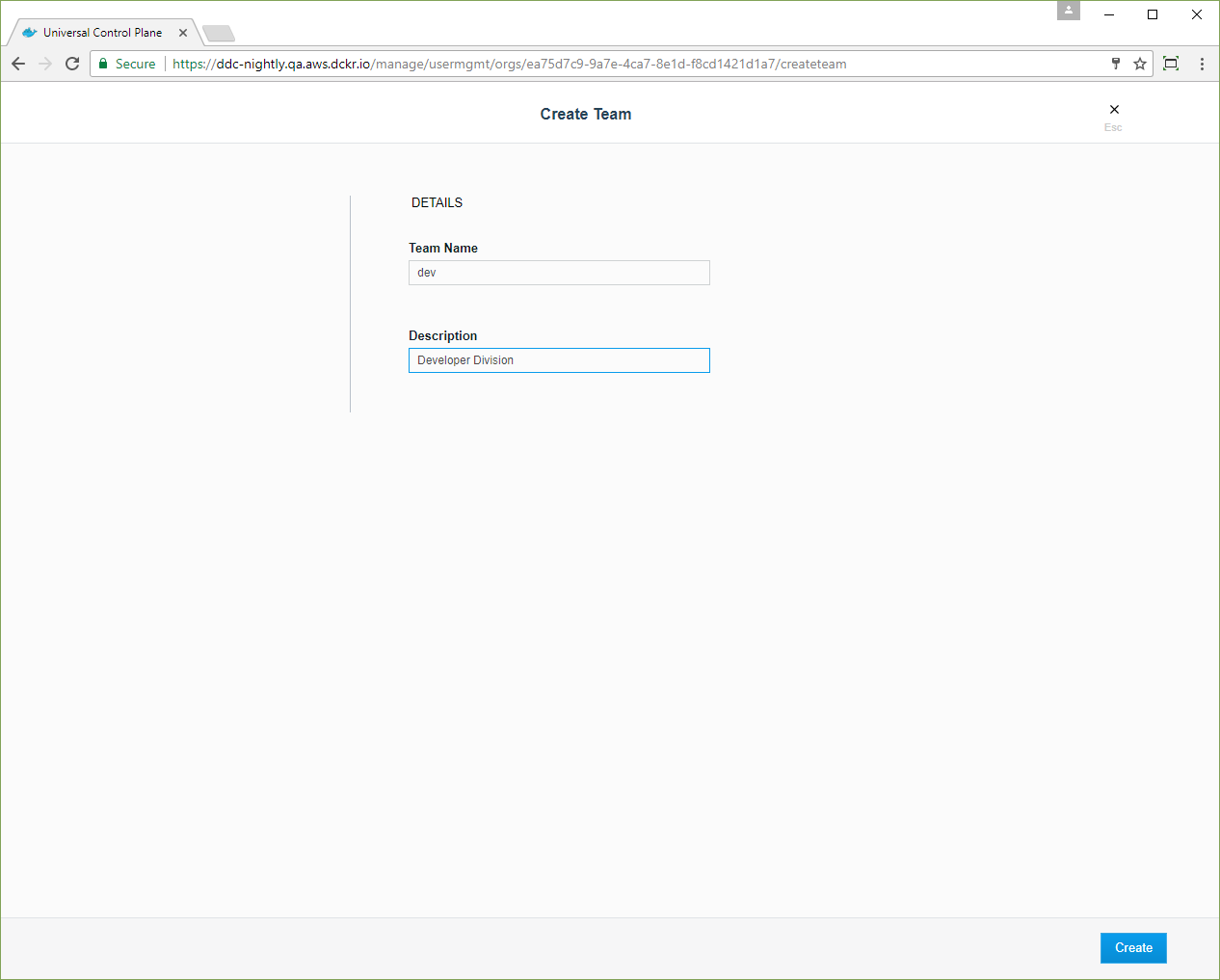The image size is (1220, 980).
Task: Select the Universal Control Plane tab
Action: tap(102, 33)
